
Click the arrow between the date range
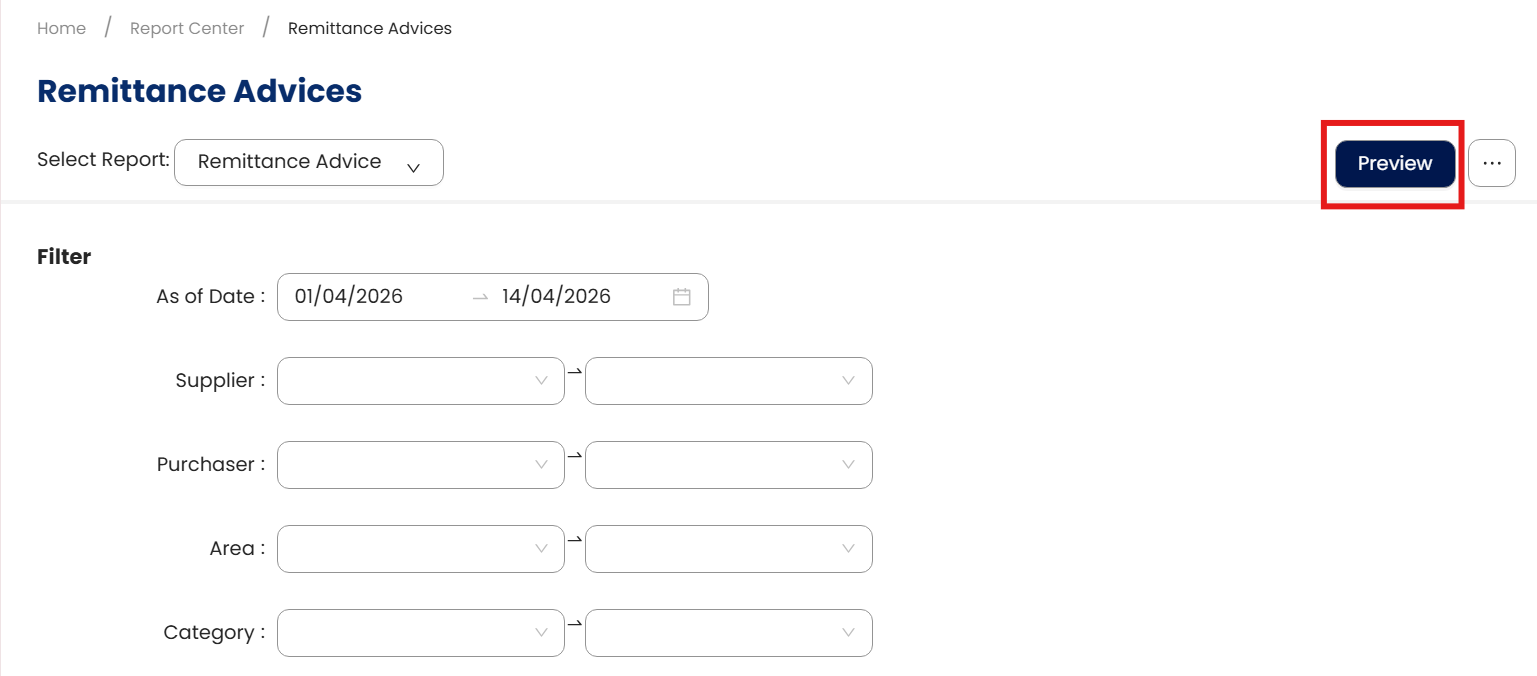pos(480,297)
